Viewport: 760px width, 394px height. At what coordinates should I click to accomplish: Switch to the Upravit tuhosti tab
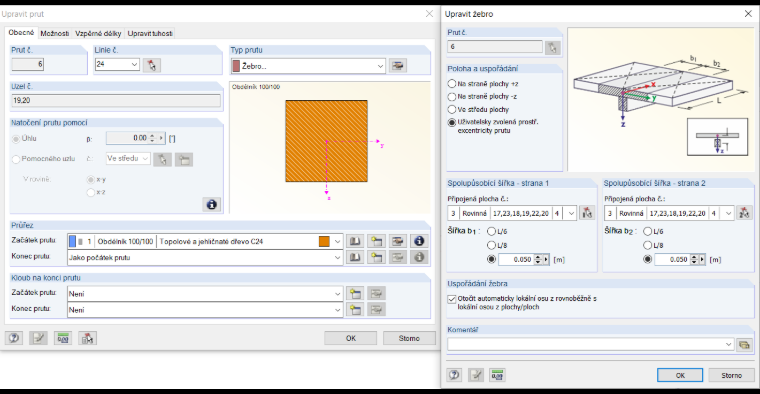(x=150, y=33)
